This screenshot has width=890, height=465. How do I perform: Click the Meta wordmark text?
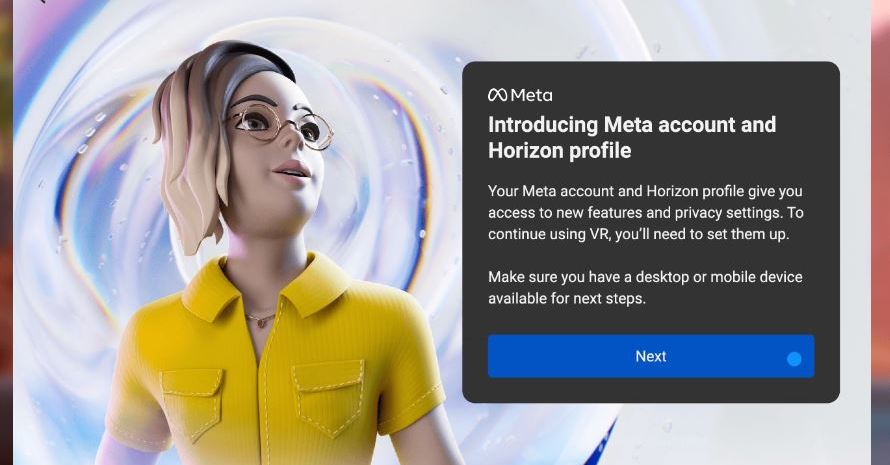pos(531,95)
